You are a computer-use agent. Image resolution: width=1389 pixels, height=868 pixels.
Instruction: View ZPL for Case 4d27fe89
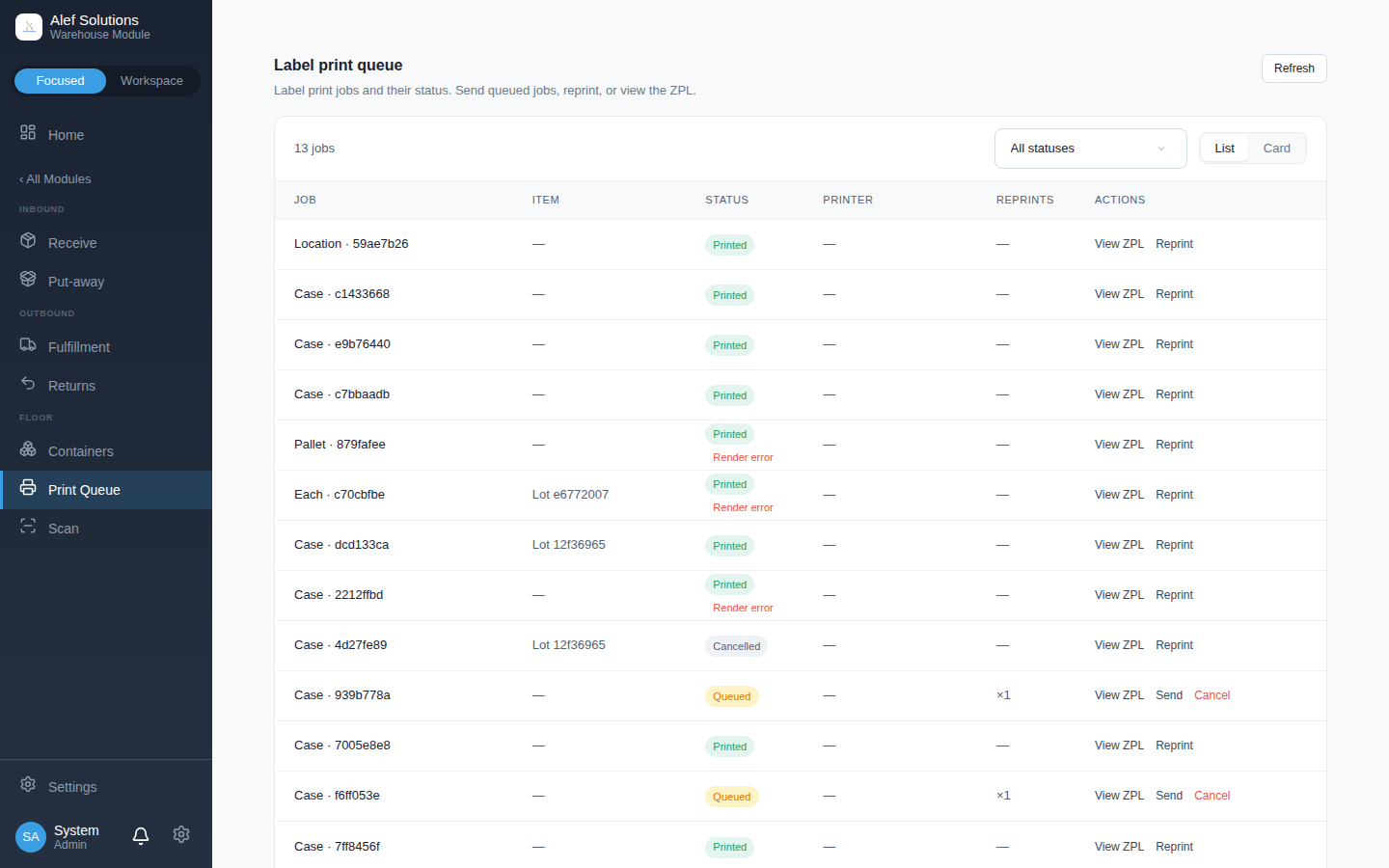point(1119,645)
